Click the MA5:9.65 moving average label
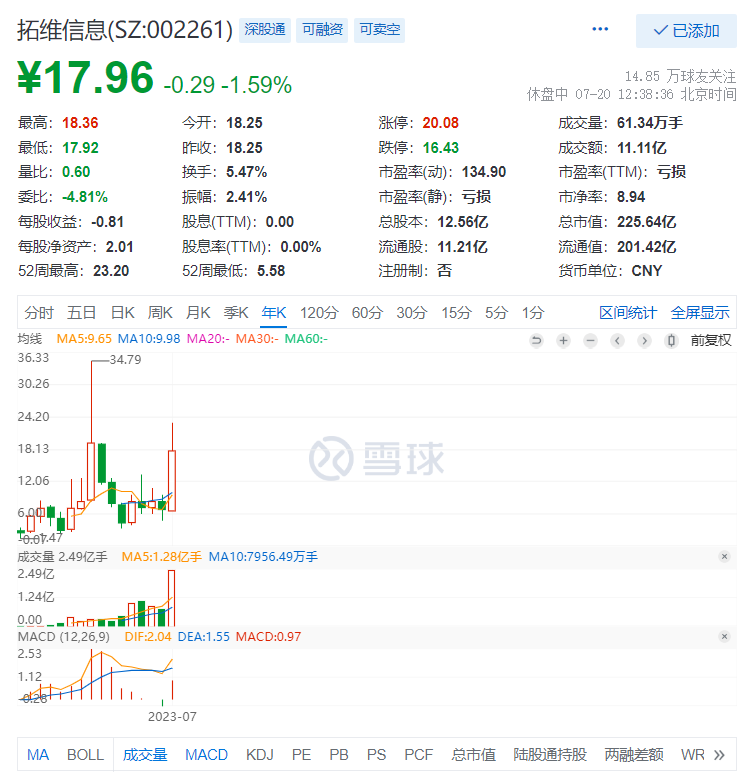 pyautogui.click(x=84, y=339)
